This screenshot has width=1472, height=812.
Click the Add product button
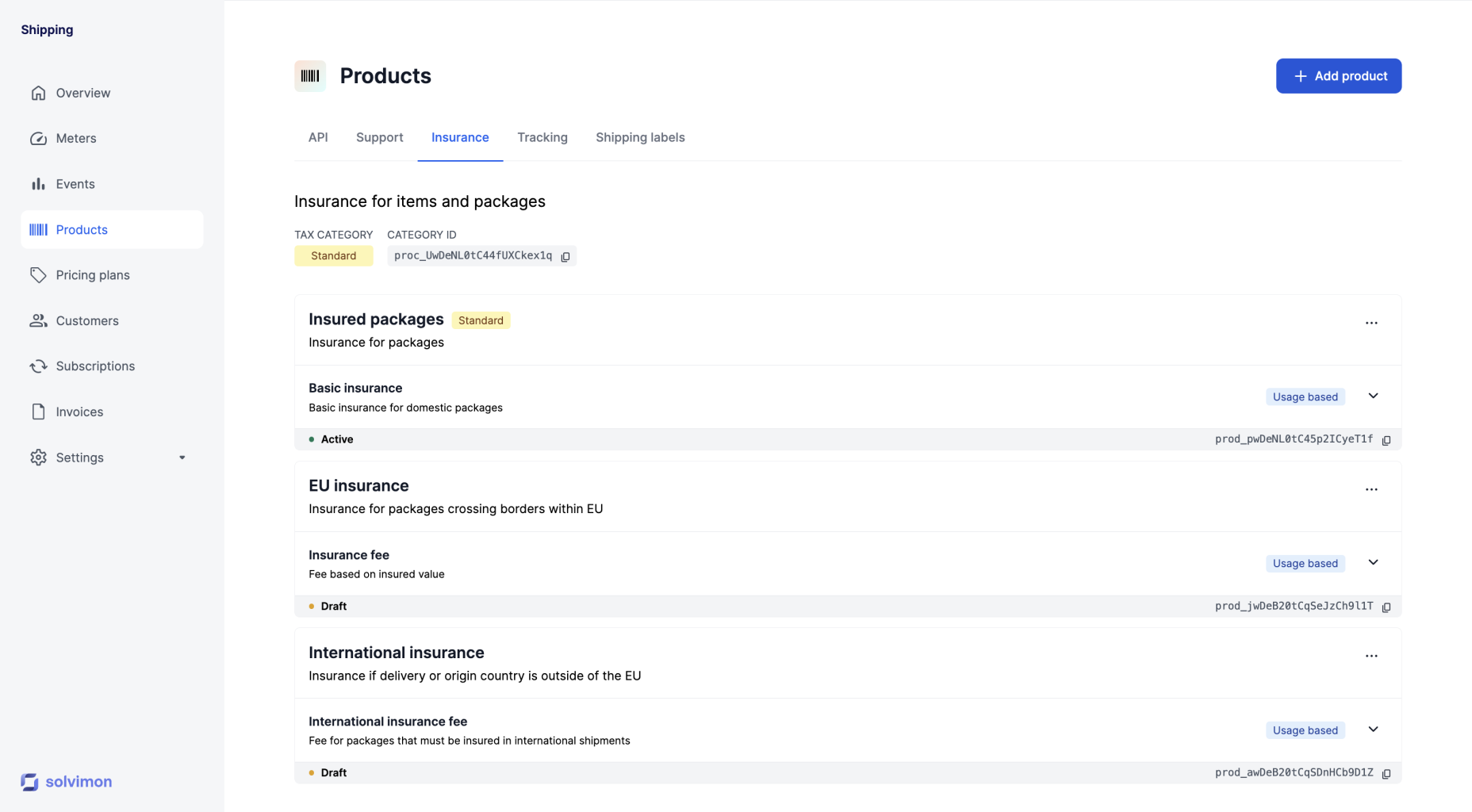click(1338, 76)
